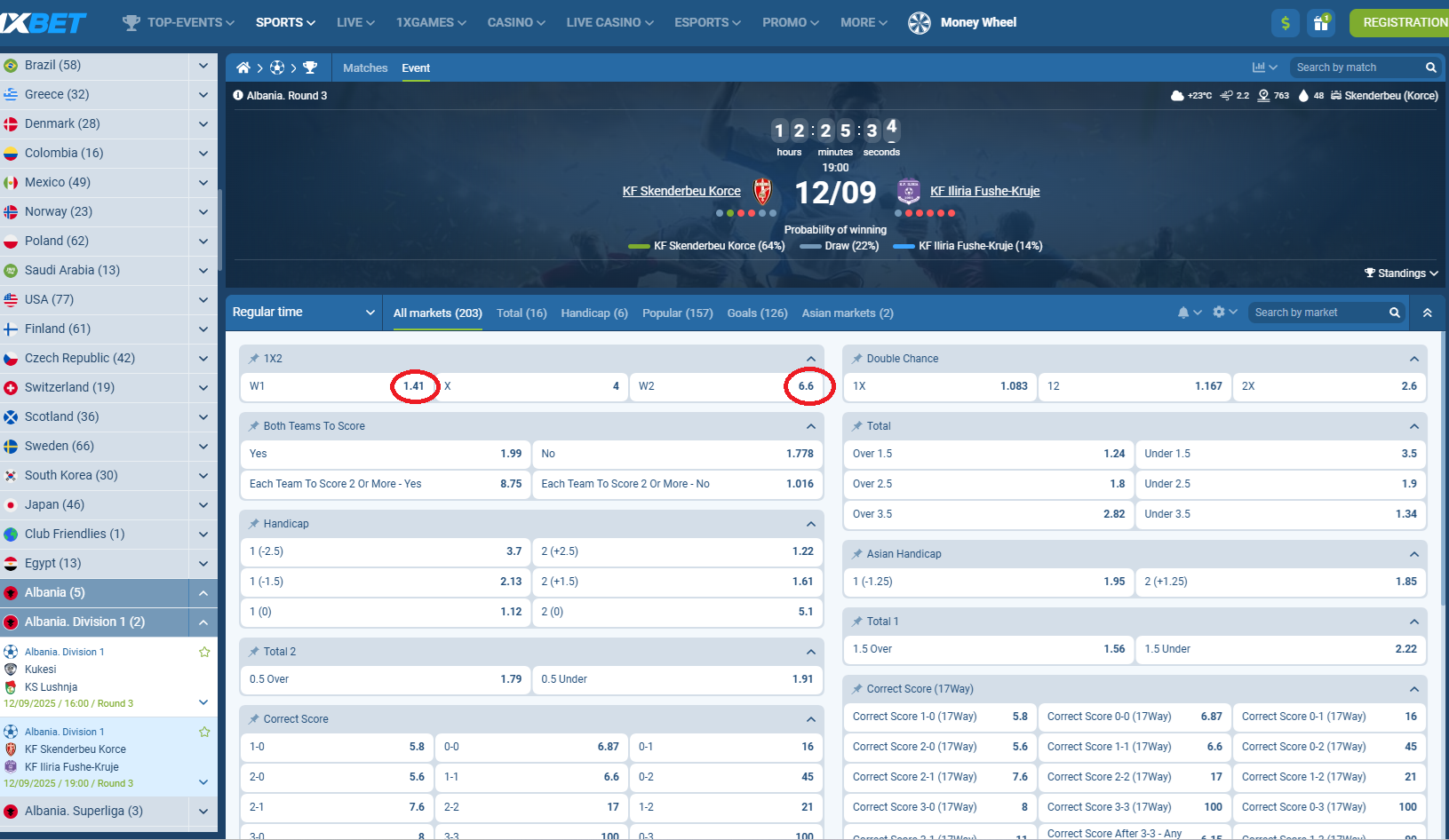
Task: Collapse Albania. Division 1 (2) section
Action: pos(203,622)
